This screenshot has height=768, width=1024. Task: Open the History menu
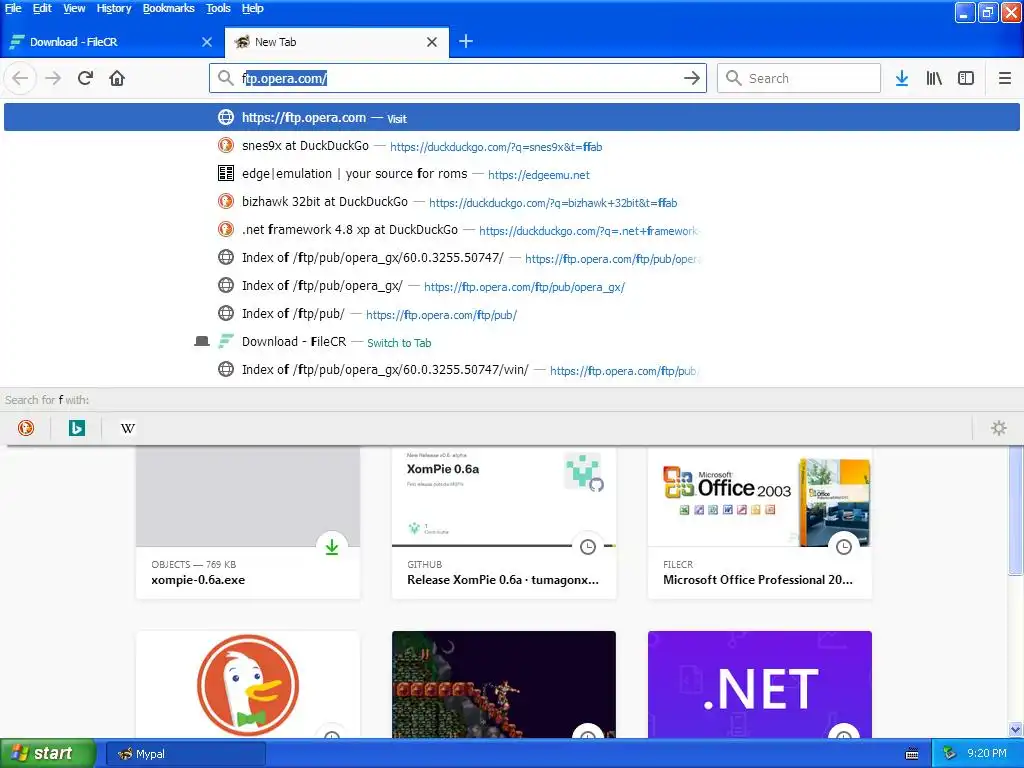[114, 8]
